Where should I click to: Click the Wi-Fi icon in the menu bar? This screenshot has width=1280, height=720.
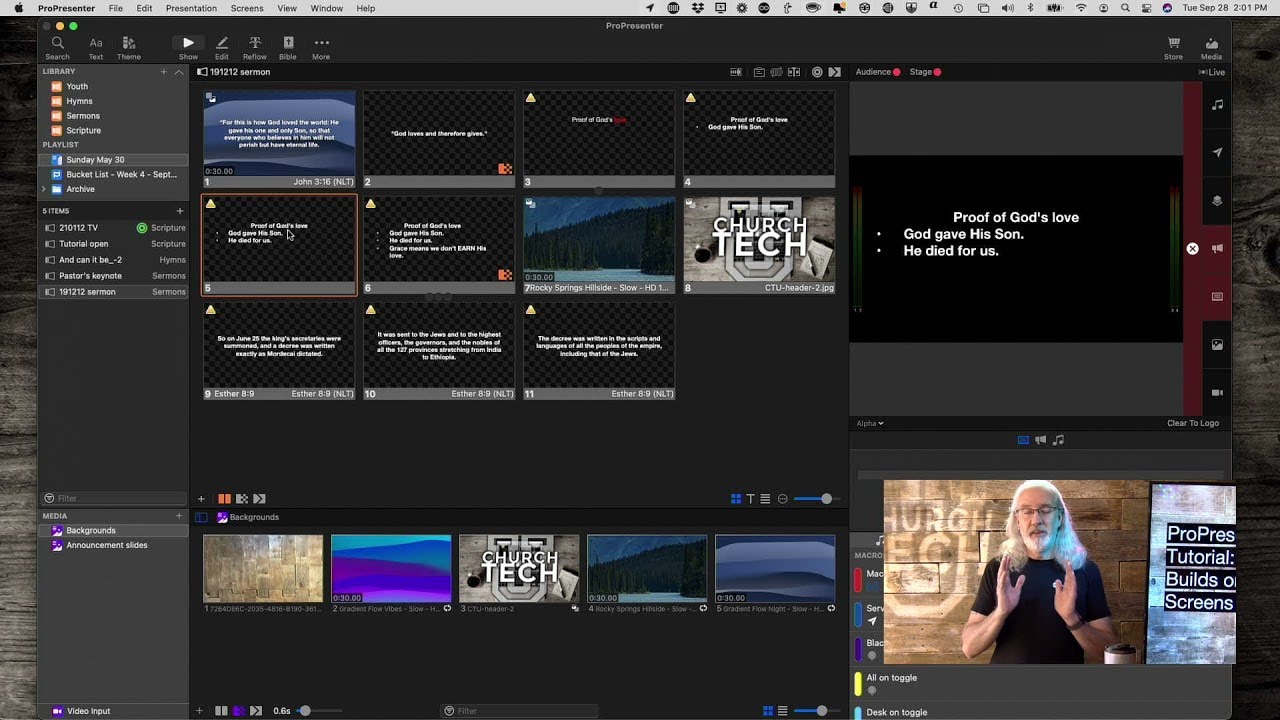[x=1081, y=8]
